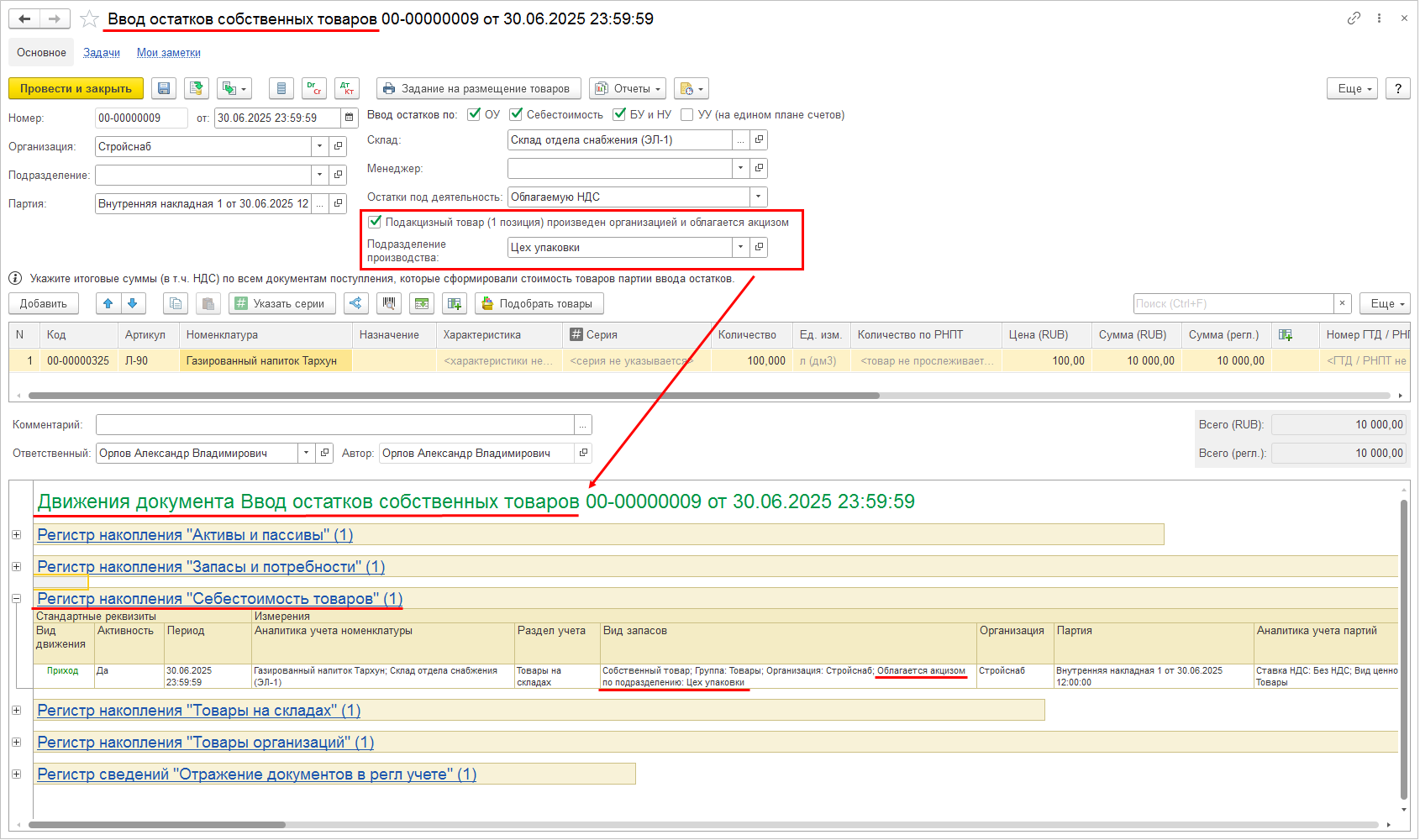Click Провести и закрыть button
The width and height of the screenshot is (1420, 840).
tap(76, 88)
